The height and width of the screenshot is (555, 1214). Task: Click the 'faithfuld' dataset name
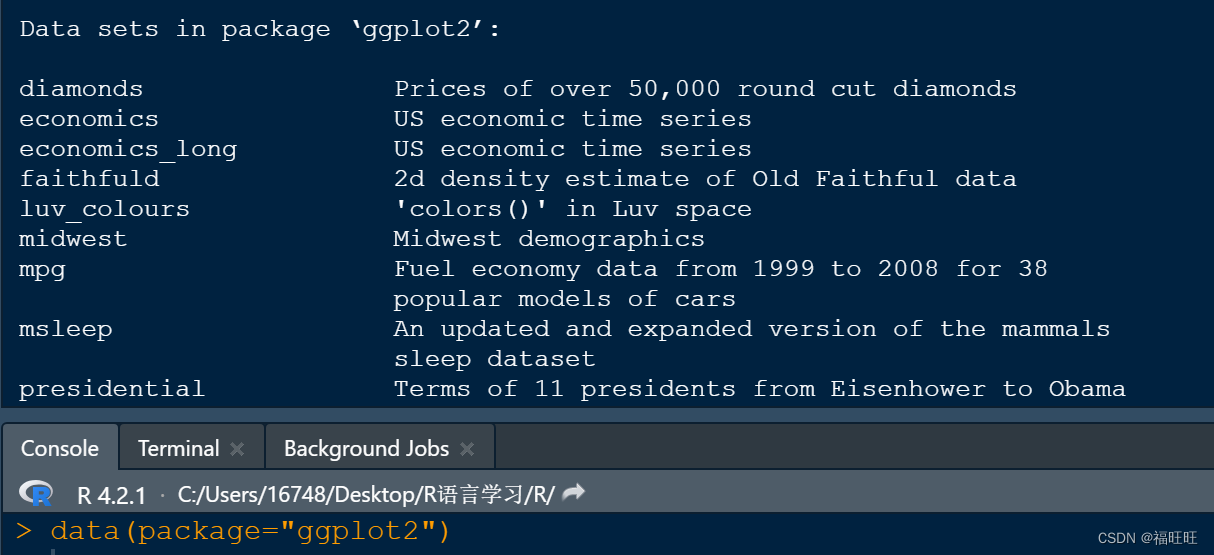click(x=89, y=179)
